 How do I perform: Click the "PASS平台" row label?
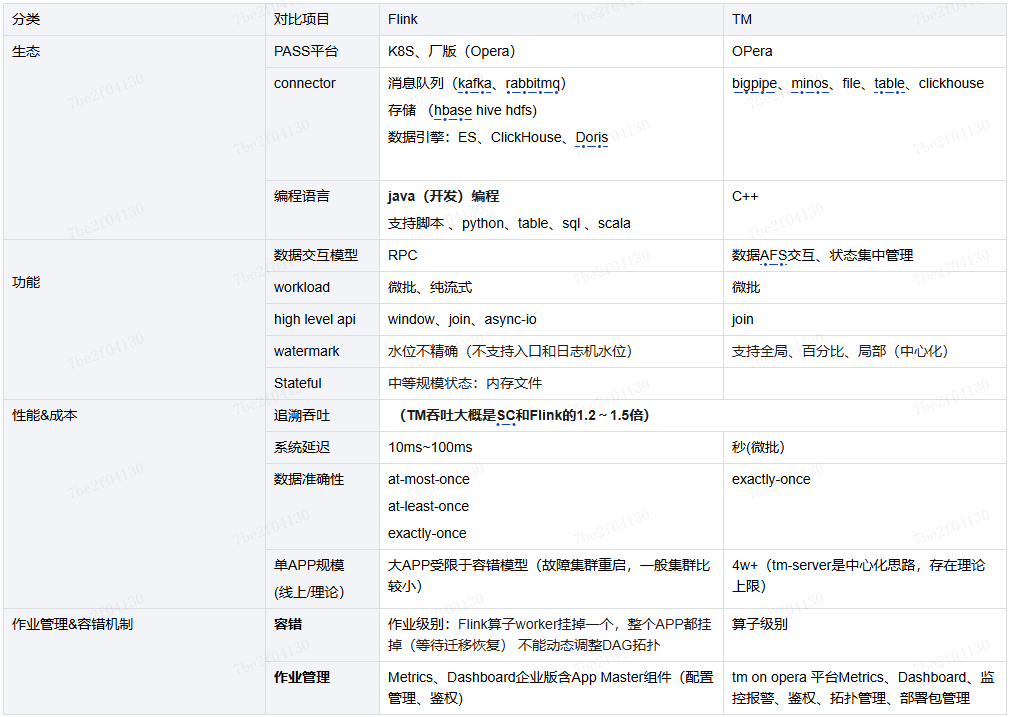tap(306, 51)
